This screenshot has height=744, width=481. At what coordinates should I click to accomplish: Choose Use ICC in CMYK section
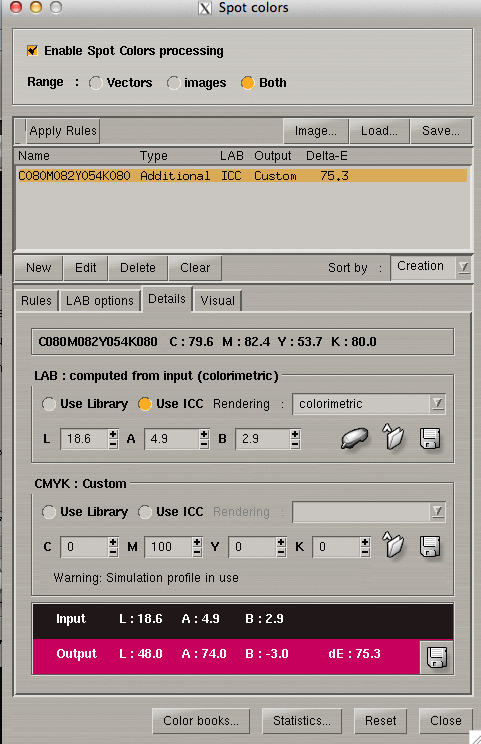click(x=145, y=512)
